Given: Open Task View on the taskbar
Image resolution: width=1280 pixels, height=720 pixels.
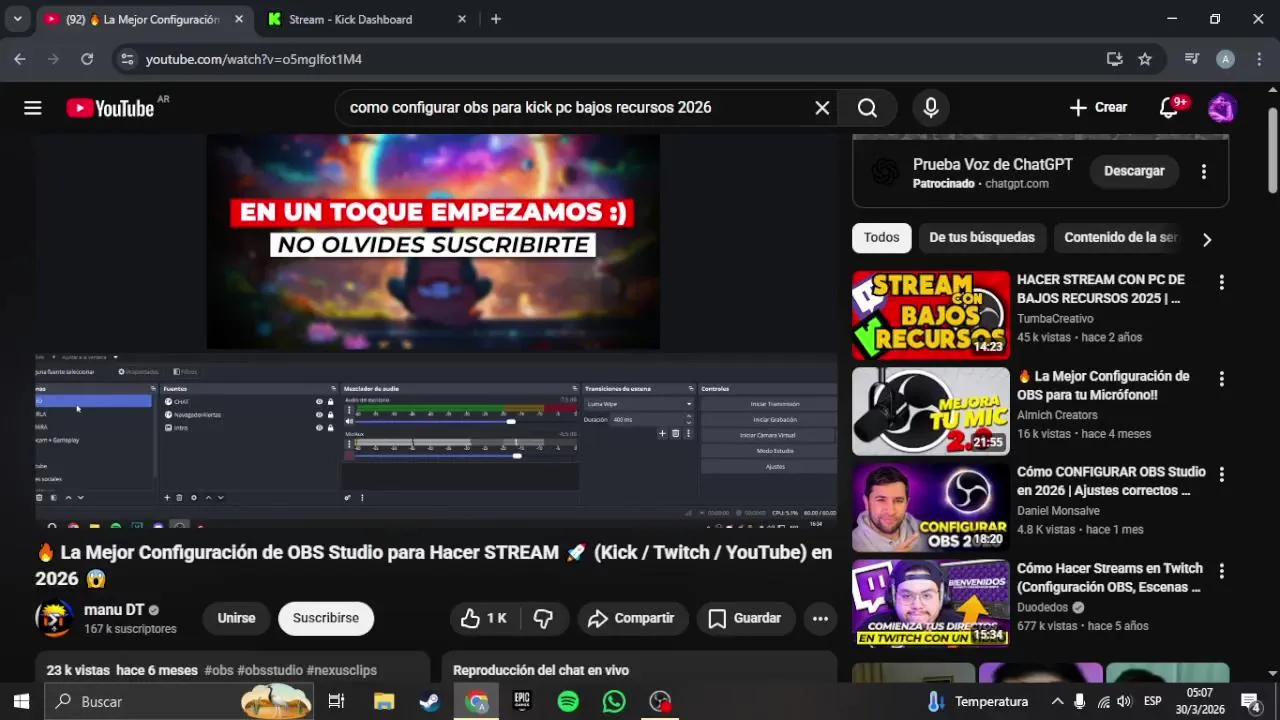Looking at the screenshot, I should [337, 702].
